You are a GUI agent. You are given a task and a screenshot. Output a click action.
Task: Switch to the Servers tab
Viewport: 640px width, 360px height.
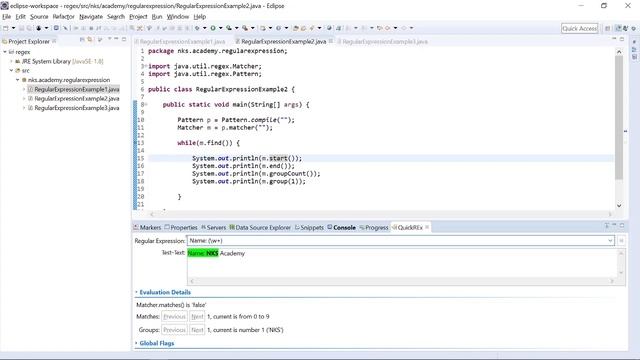(213, 227)
